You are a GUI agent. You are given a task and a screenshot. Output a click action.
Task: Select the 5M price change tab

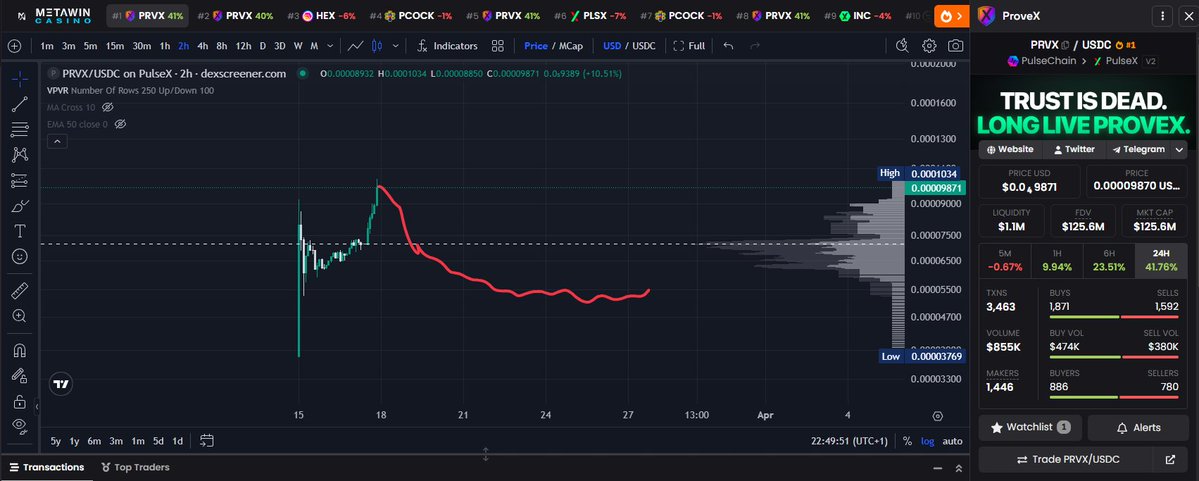click(x=1004, y=260)
